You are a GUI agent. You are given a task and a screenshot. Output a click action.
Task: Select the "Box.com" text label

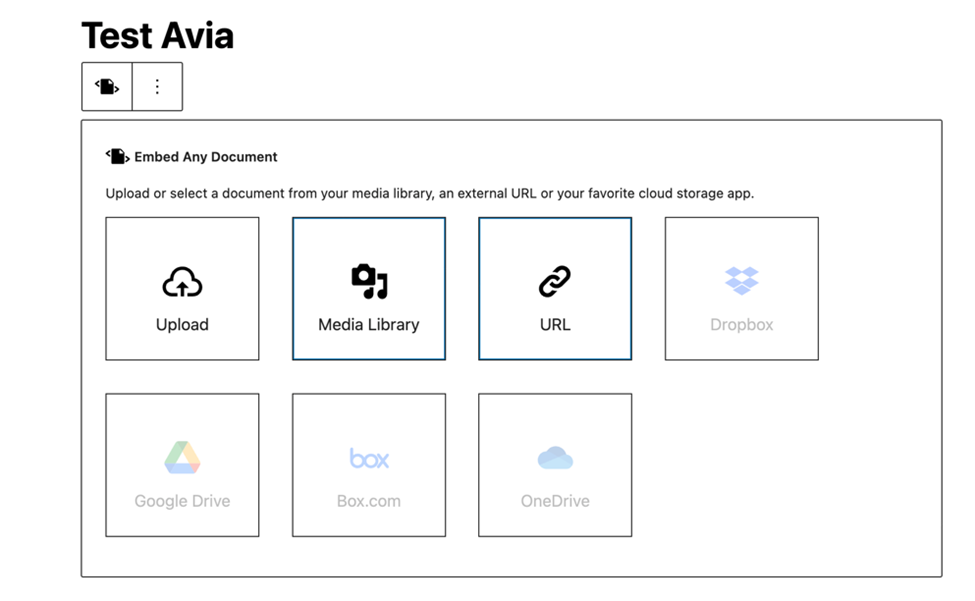(369, 501)
